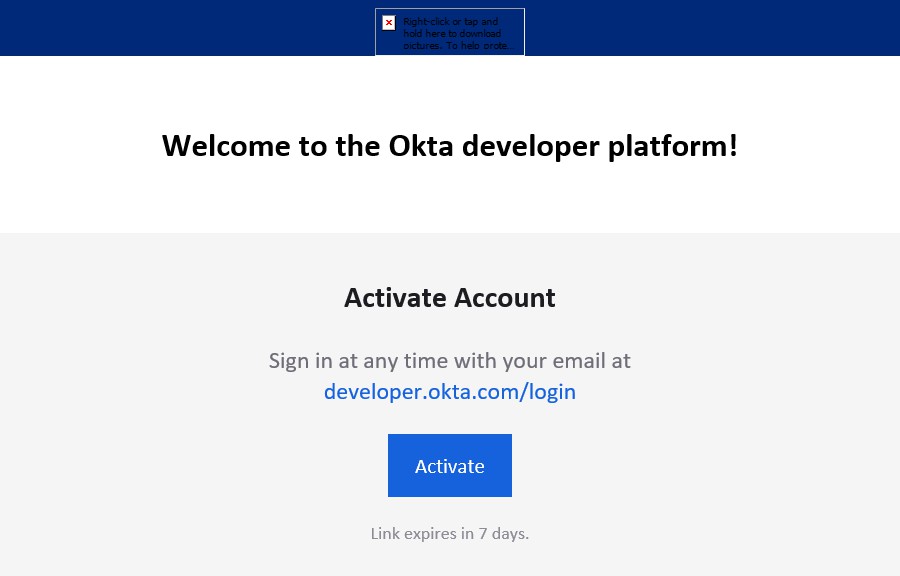Viewport: 900px width, 576px height.
Task: Click the 'Sign in at any time' text
Action: 450,360
